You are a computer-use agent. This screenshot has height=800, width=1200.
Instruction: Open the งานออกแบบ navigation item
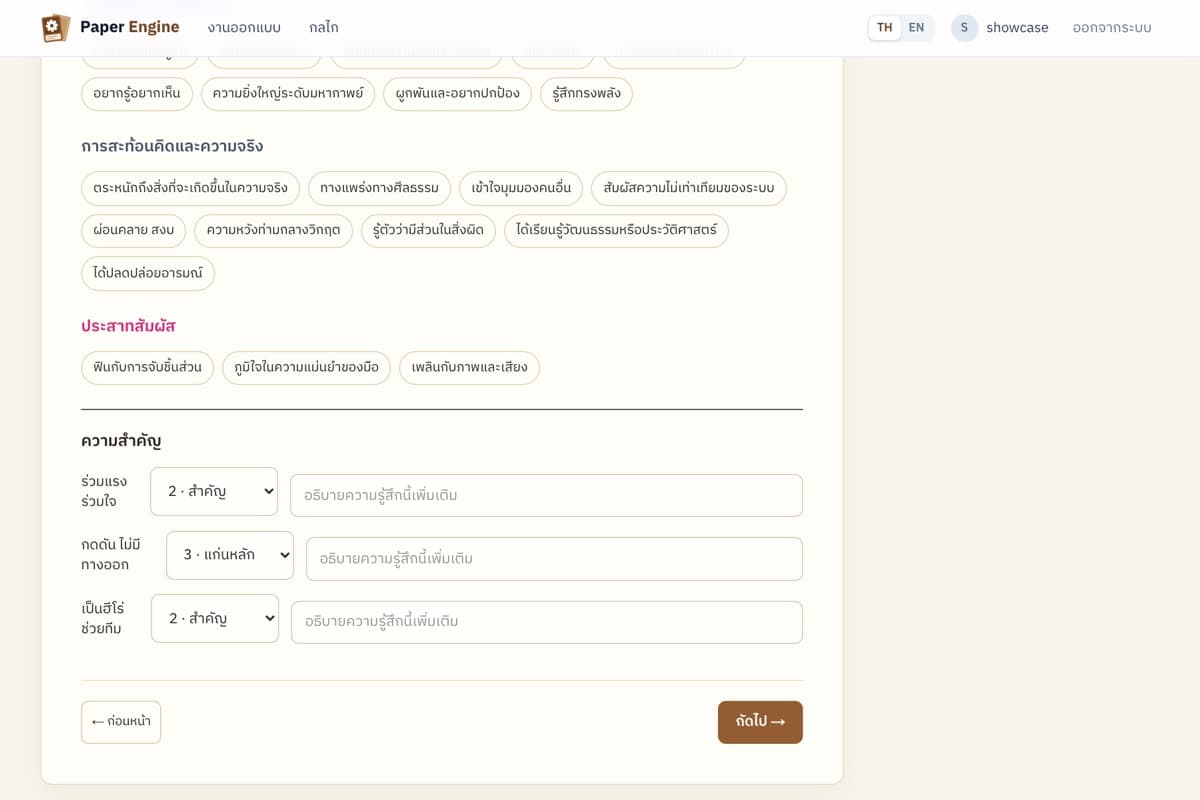tap(244, 28)
